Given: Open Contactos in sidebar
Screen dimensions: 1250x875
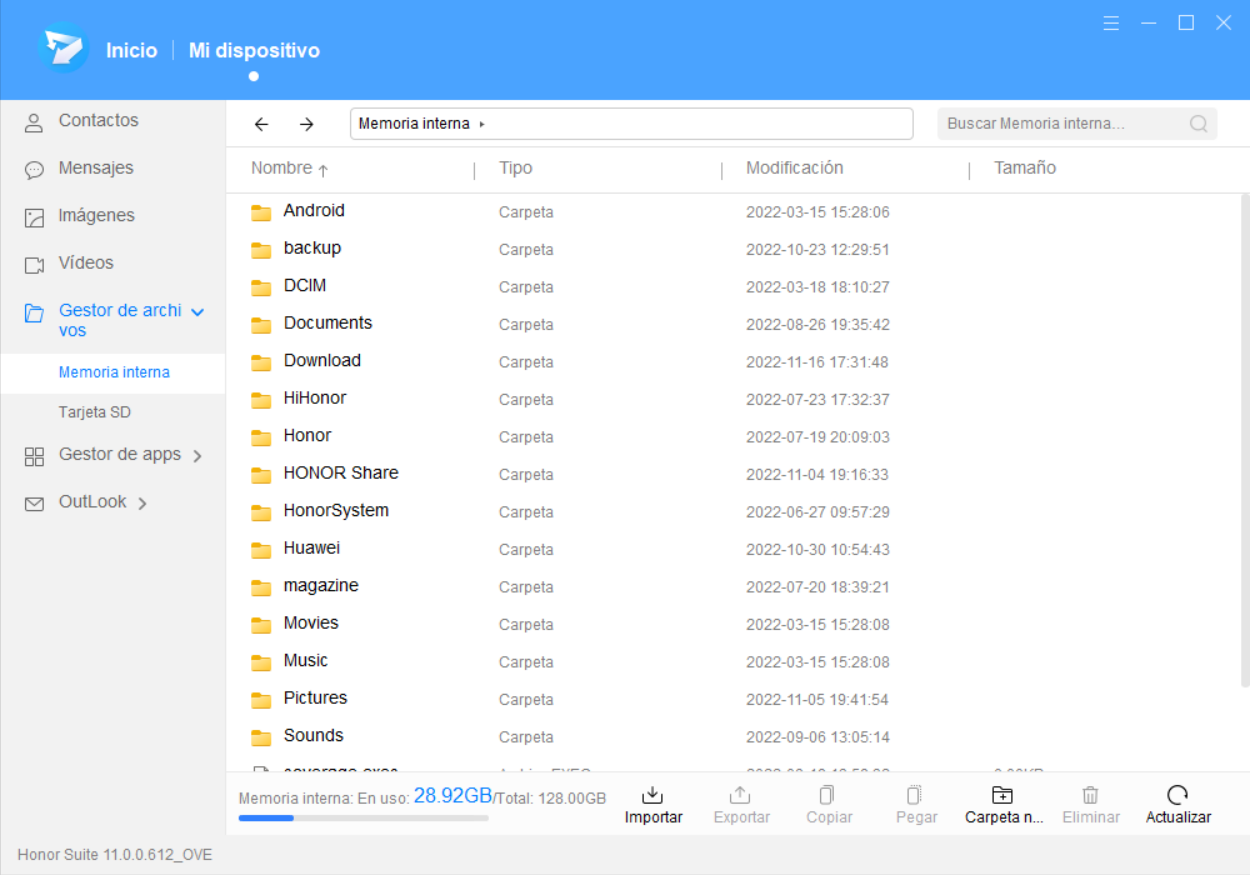Looking at the screenshot, I should (98, 121).
